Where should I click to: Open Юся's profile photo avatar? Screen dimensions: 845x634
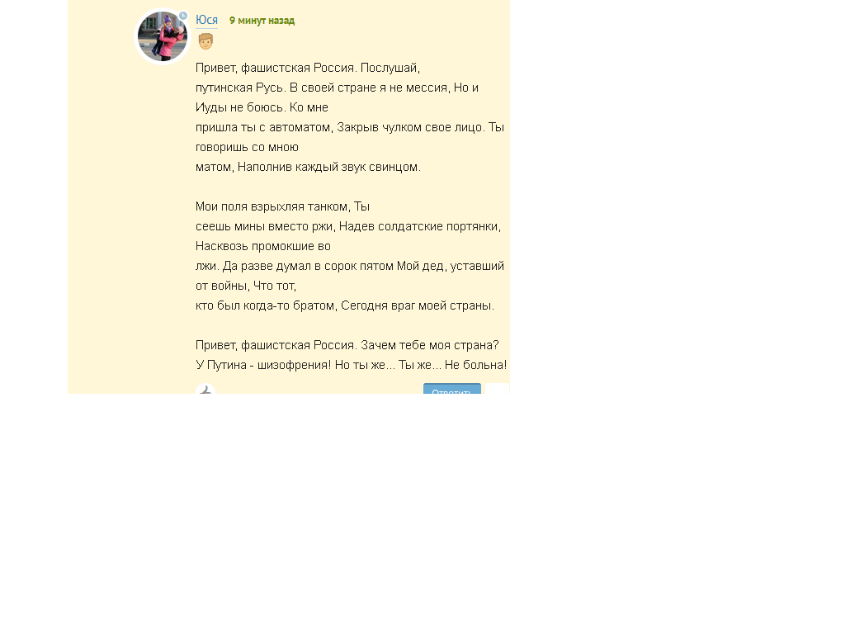[x=162, y=36]
